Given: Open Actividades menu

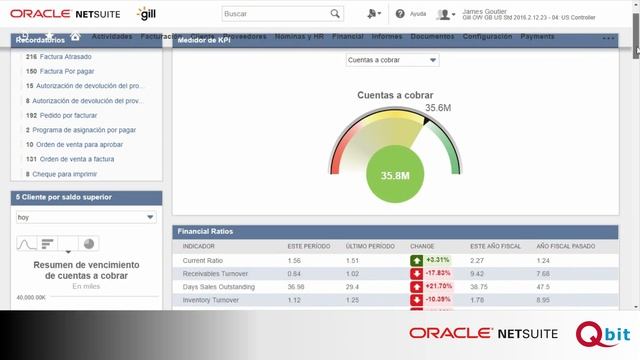Looking at the screenshot, I should 112,36.
